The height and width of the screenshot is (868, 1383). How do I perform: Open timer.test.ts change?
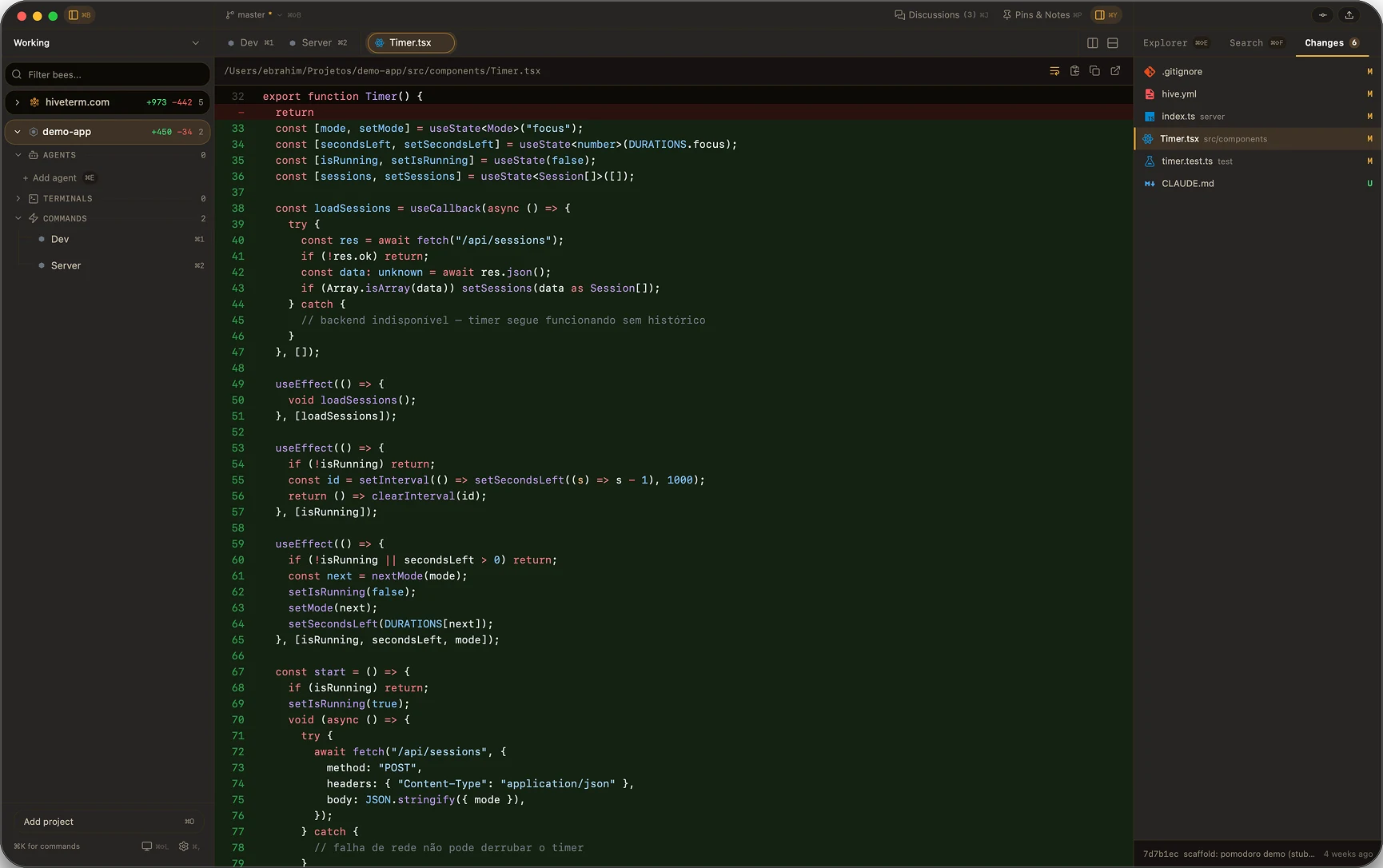(1257, 161)
